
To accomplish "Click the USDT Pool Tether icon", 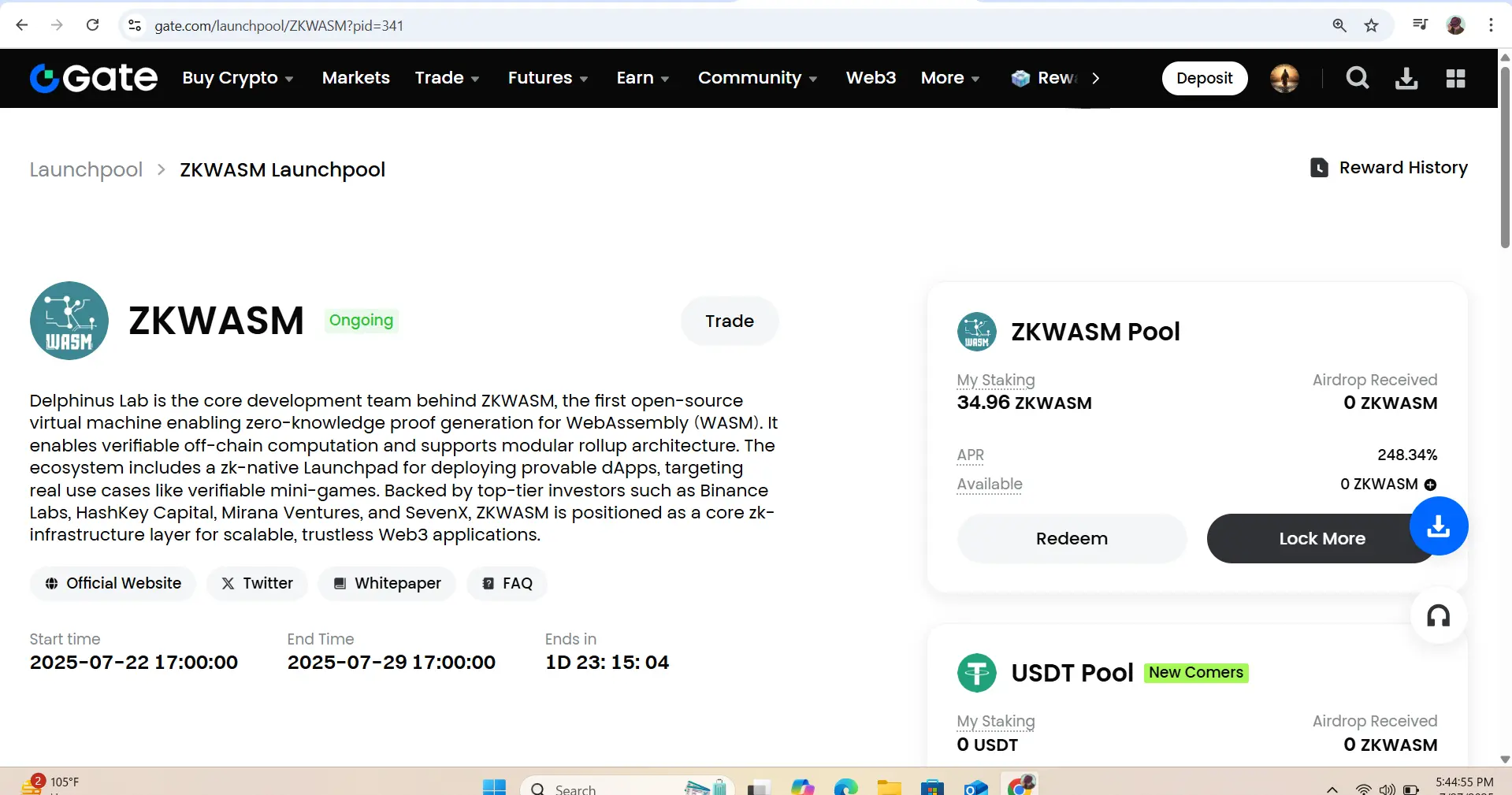I will point(977,673).
